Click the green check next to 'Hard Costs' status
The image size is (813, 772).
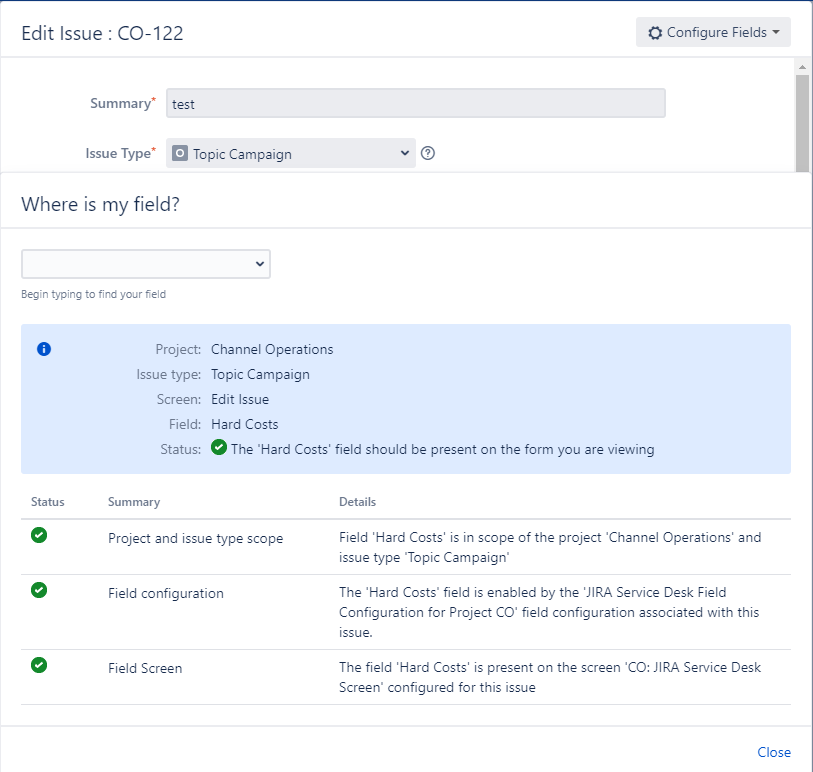(219, 447)
